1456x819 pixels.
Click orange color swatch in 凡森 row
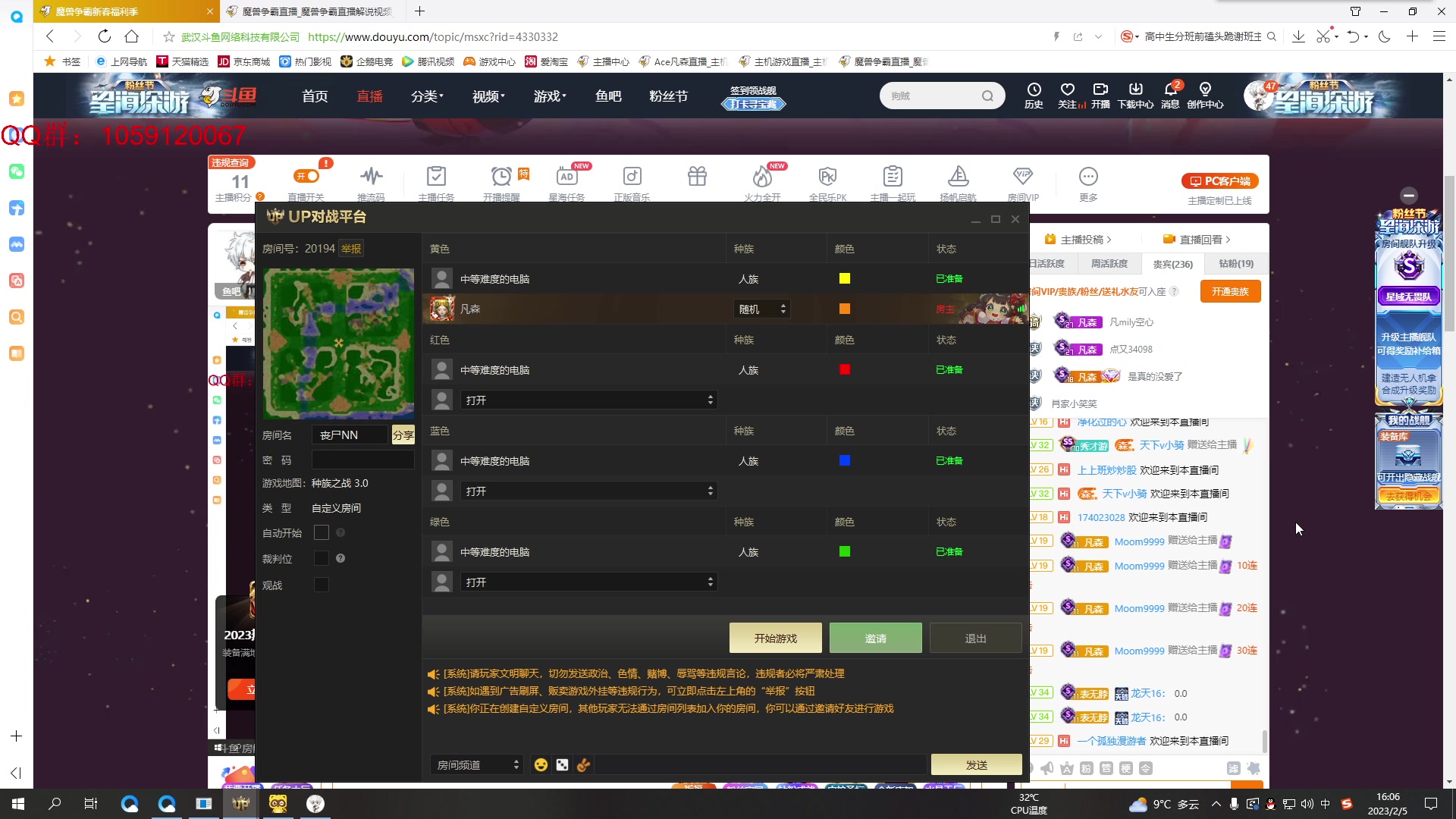[x=845, y=309]
